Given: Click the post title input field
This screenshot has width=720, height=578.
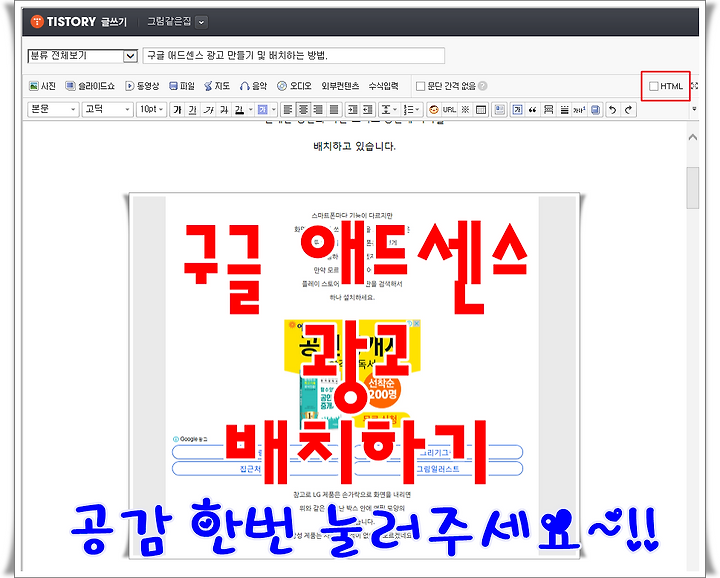Looking at the screenshot, I should coord(294,56).
